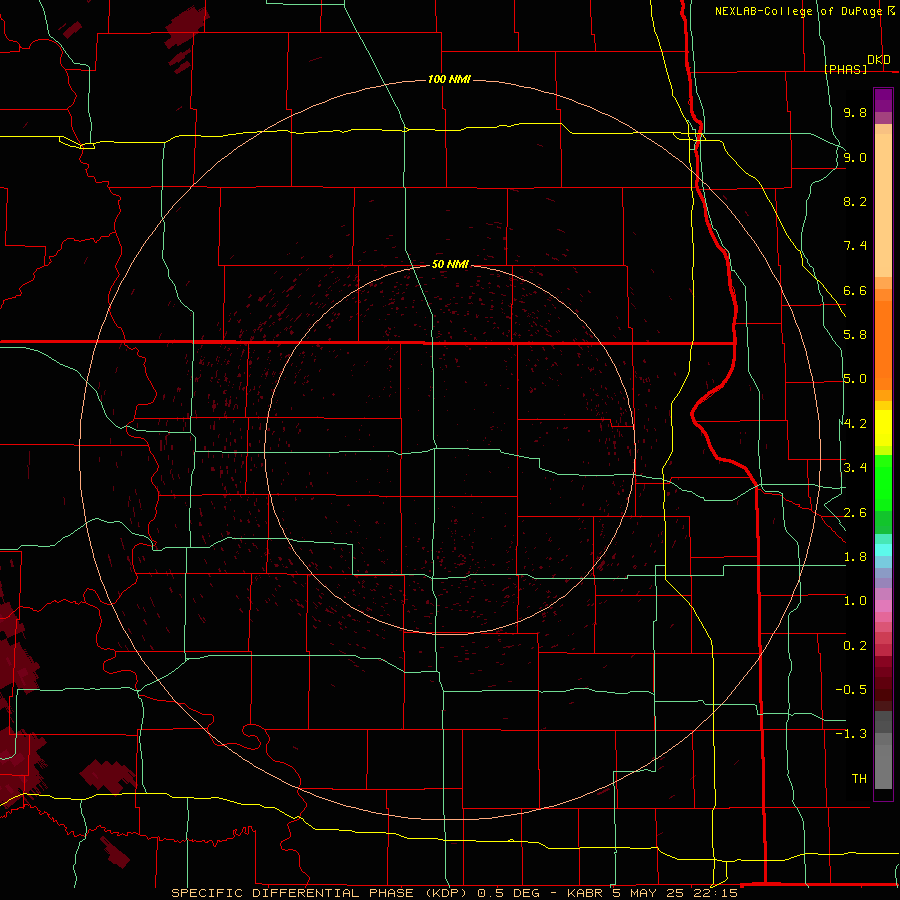
Task: Click the [PHAS] units label
Action: [x=845, y=69]
